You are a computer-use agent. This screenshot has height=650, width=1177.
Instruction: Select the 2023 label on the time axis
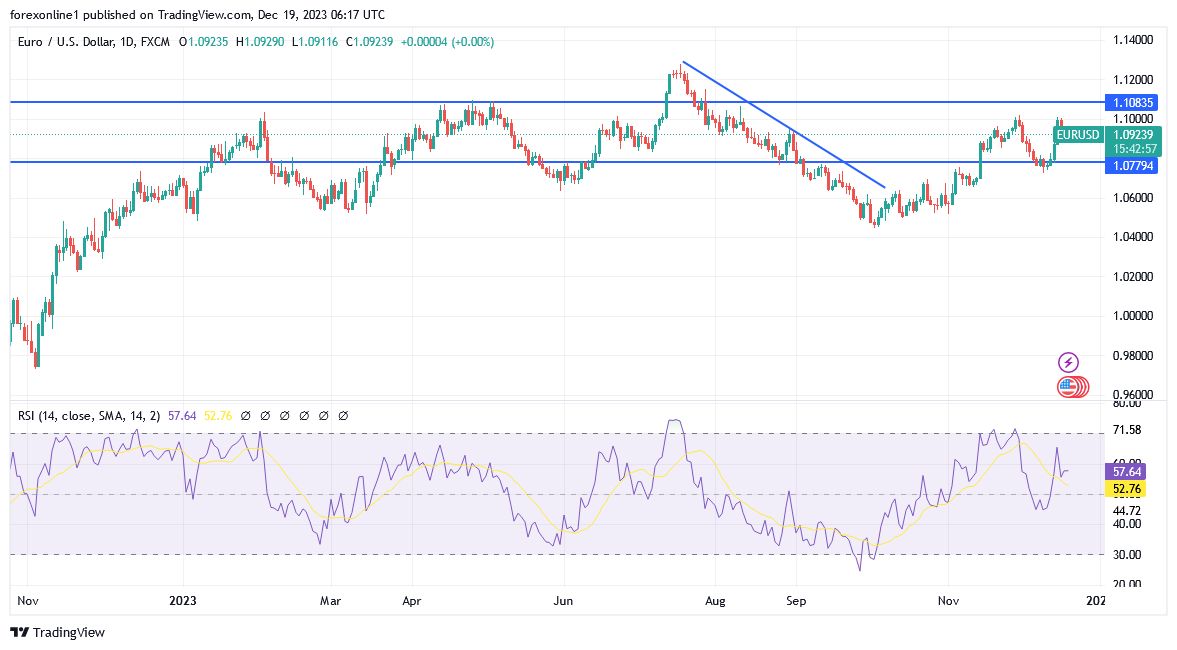pos(181,601)
